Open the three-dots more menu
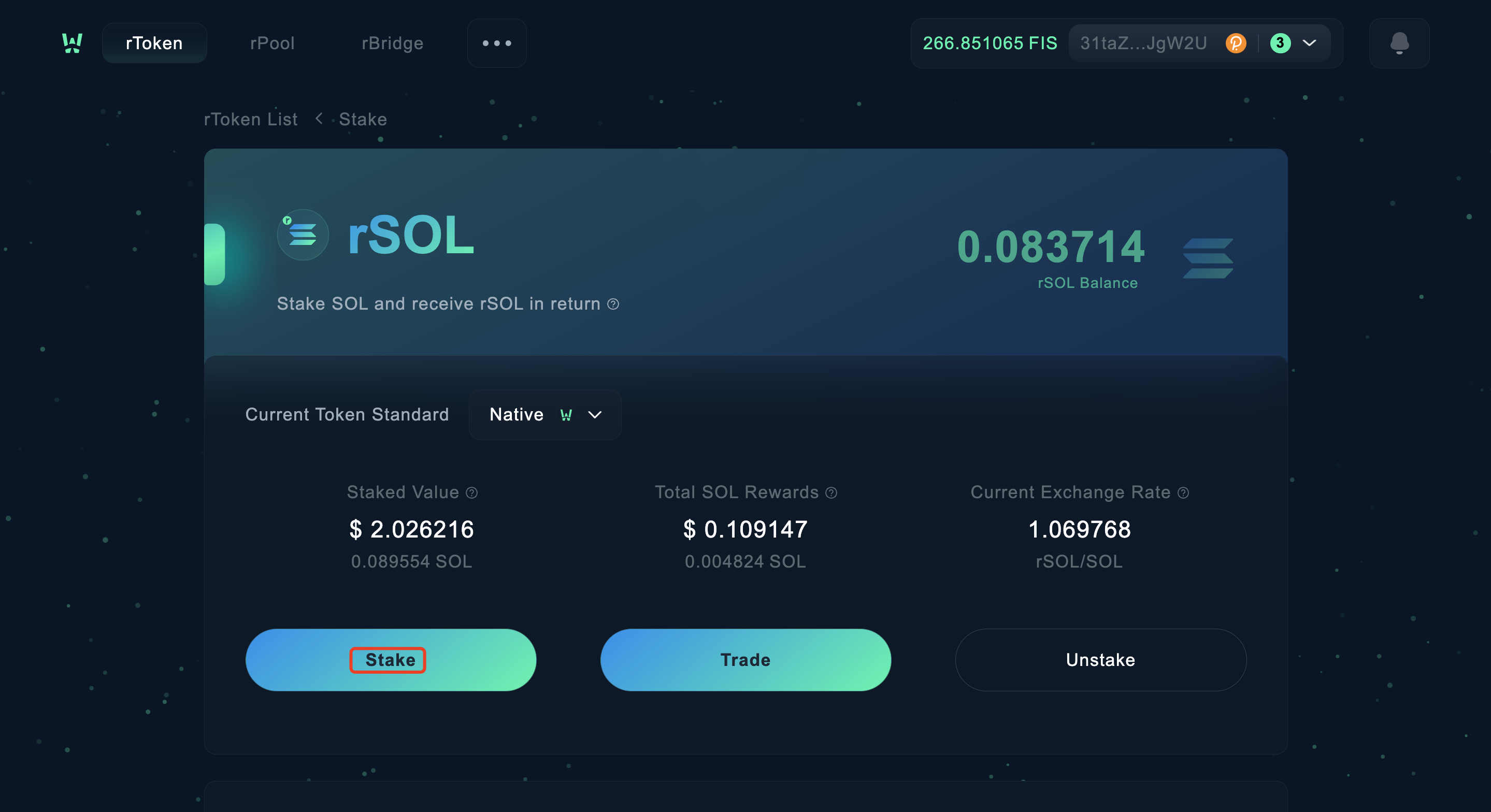 [497, 44]
